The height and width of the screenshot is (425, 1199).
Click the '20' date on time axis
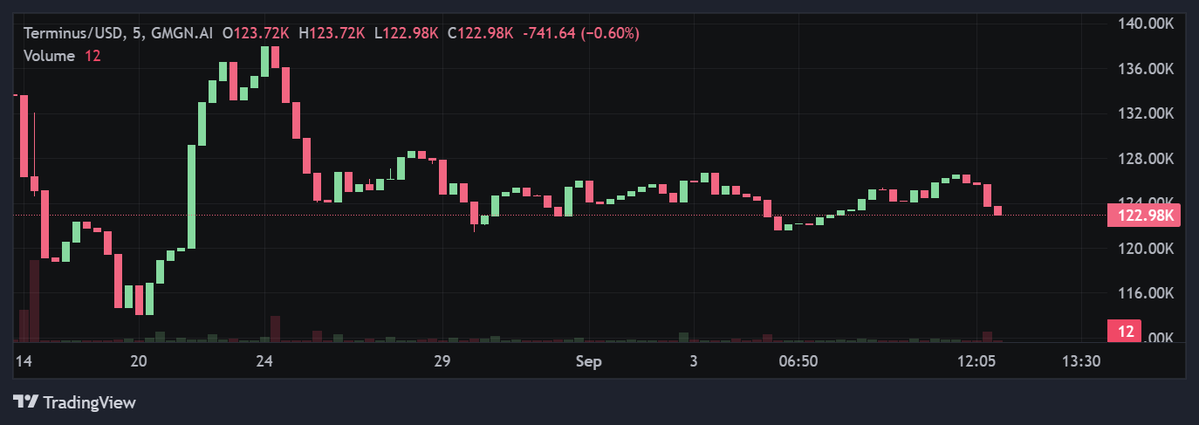139,360
